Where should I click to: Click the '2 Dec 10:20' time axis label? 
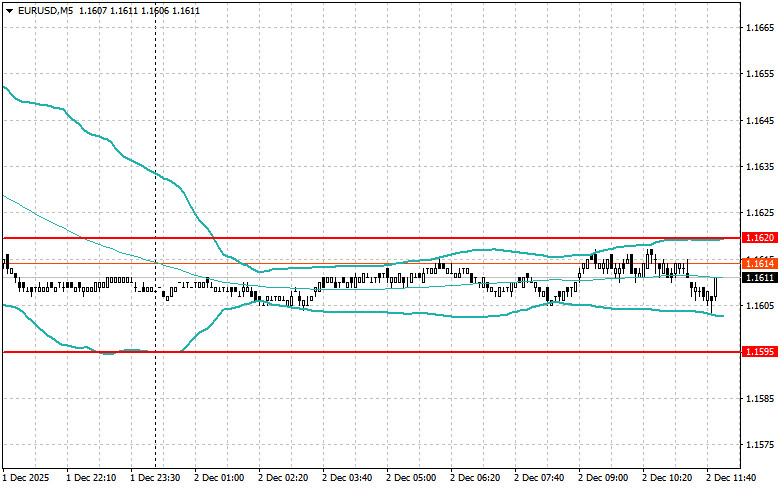tap(667, 478)
